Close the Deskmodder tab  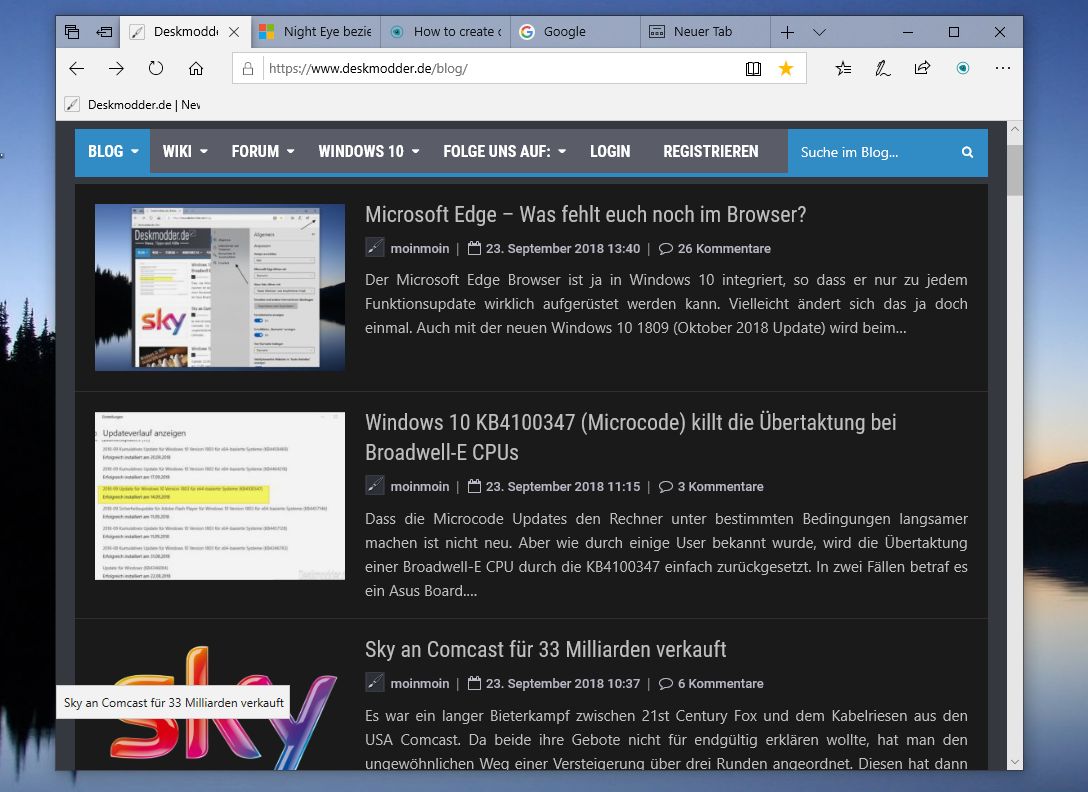pos(234,32)
